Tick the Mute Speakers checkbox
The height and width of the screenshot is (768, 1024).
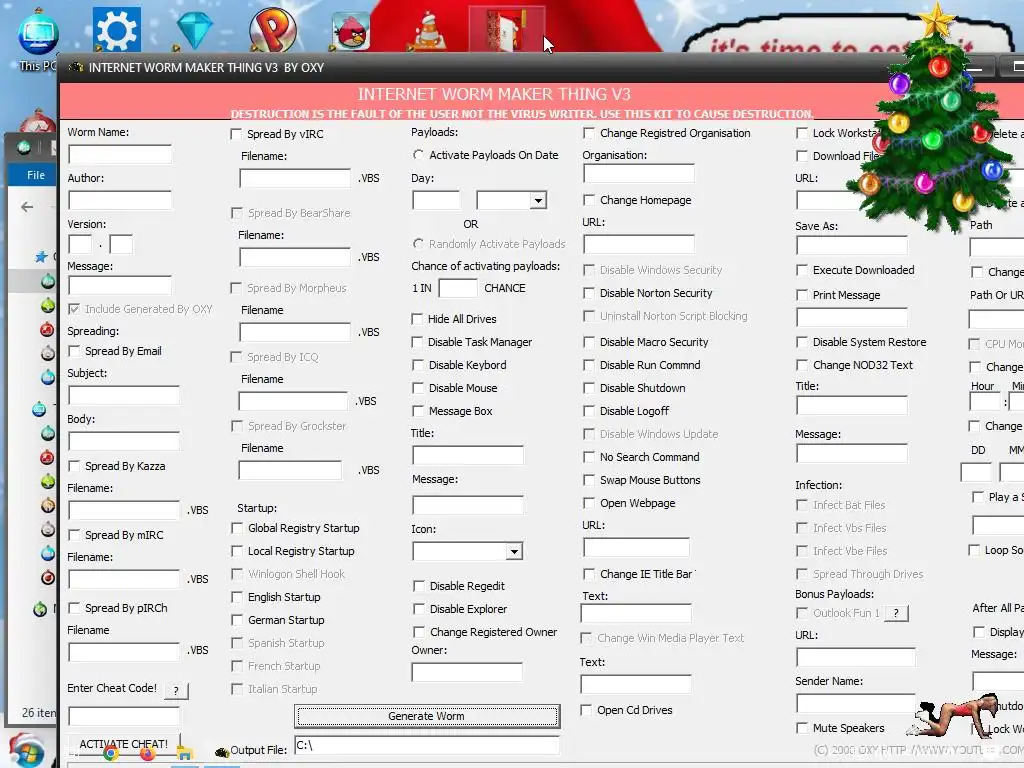click(802, 728)
